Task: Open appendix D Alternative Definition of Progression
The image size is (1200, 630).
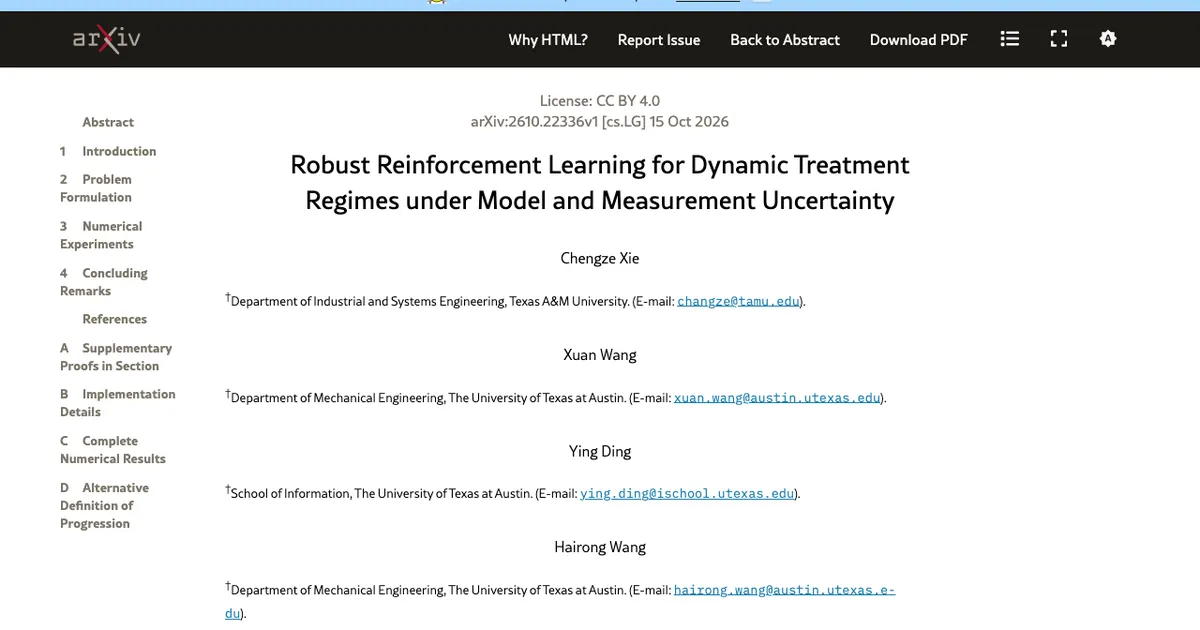Action: pos(104,505)
